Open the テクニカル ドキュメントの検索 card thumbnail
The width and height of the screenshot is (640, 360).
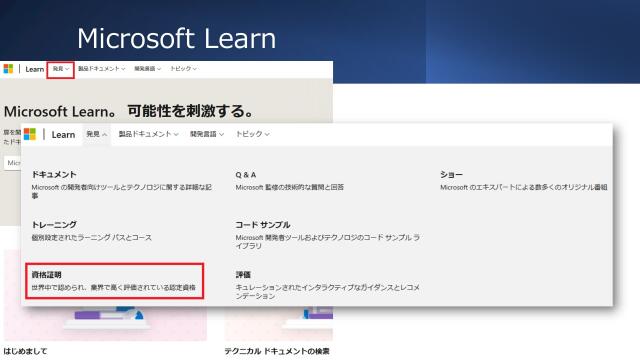point(279,323)
